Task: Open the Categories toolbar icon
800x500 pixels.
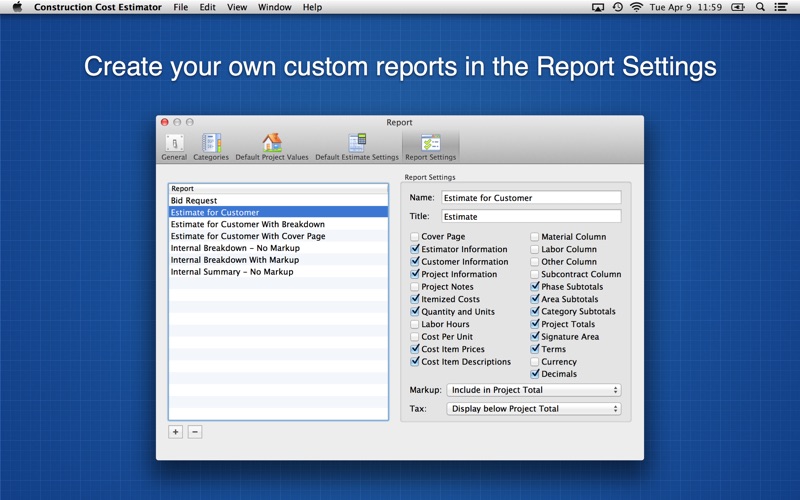Action: 211,144
